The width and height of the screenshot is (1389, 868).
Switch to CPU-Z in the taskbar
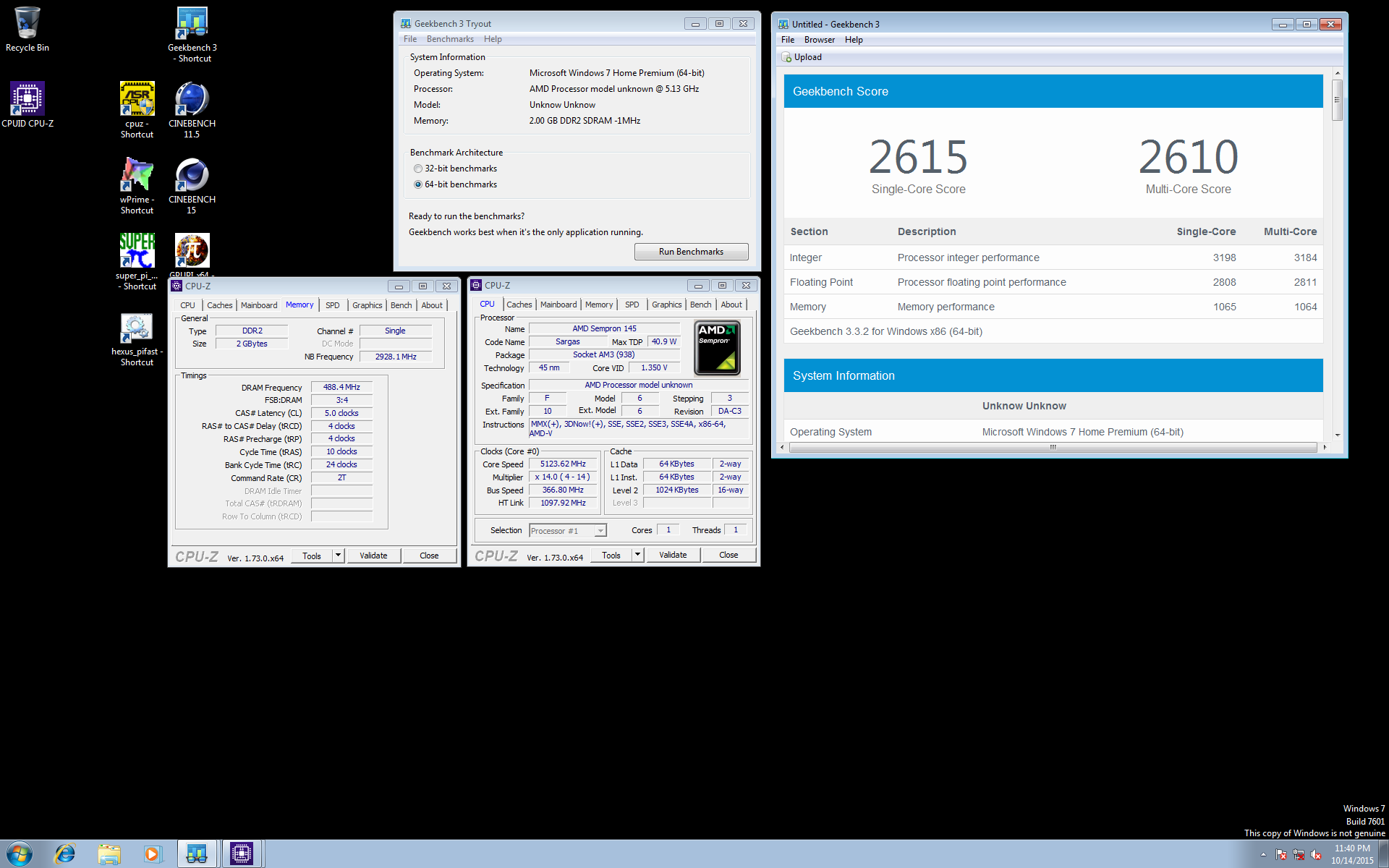(x=242, y=854)
